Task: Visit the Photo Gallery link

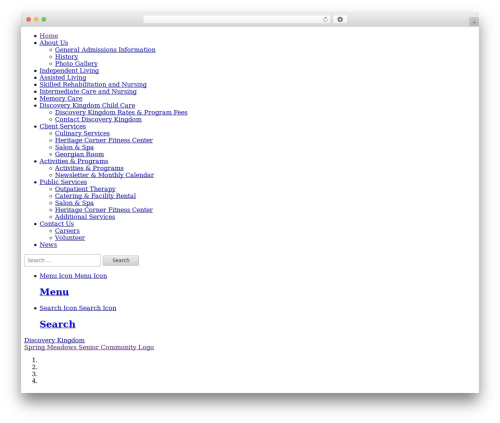Action: pyautogui.click(x=76, y=64)
